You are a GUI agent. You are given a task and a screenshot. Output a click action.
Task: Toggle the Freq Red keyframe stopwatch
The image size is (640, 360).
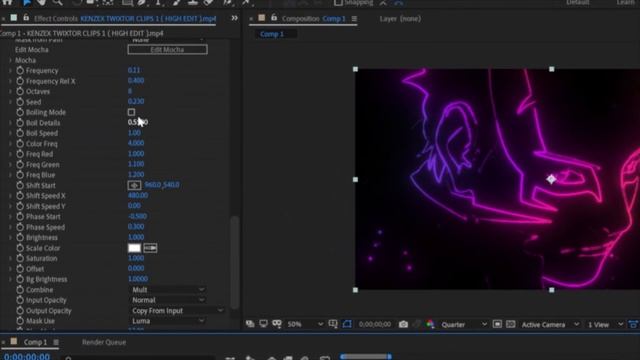tap(20, 154)
